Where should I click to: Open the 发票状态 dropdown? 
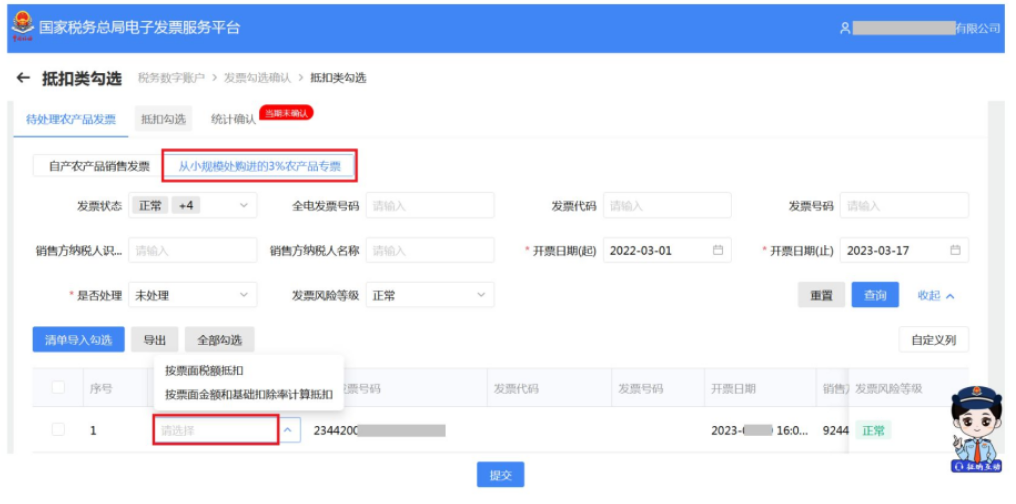(193, 205)
